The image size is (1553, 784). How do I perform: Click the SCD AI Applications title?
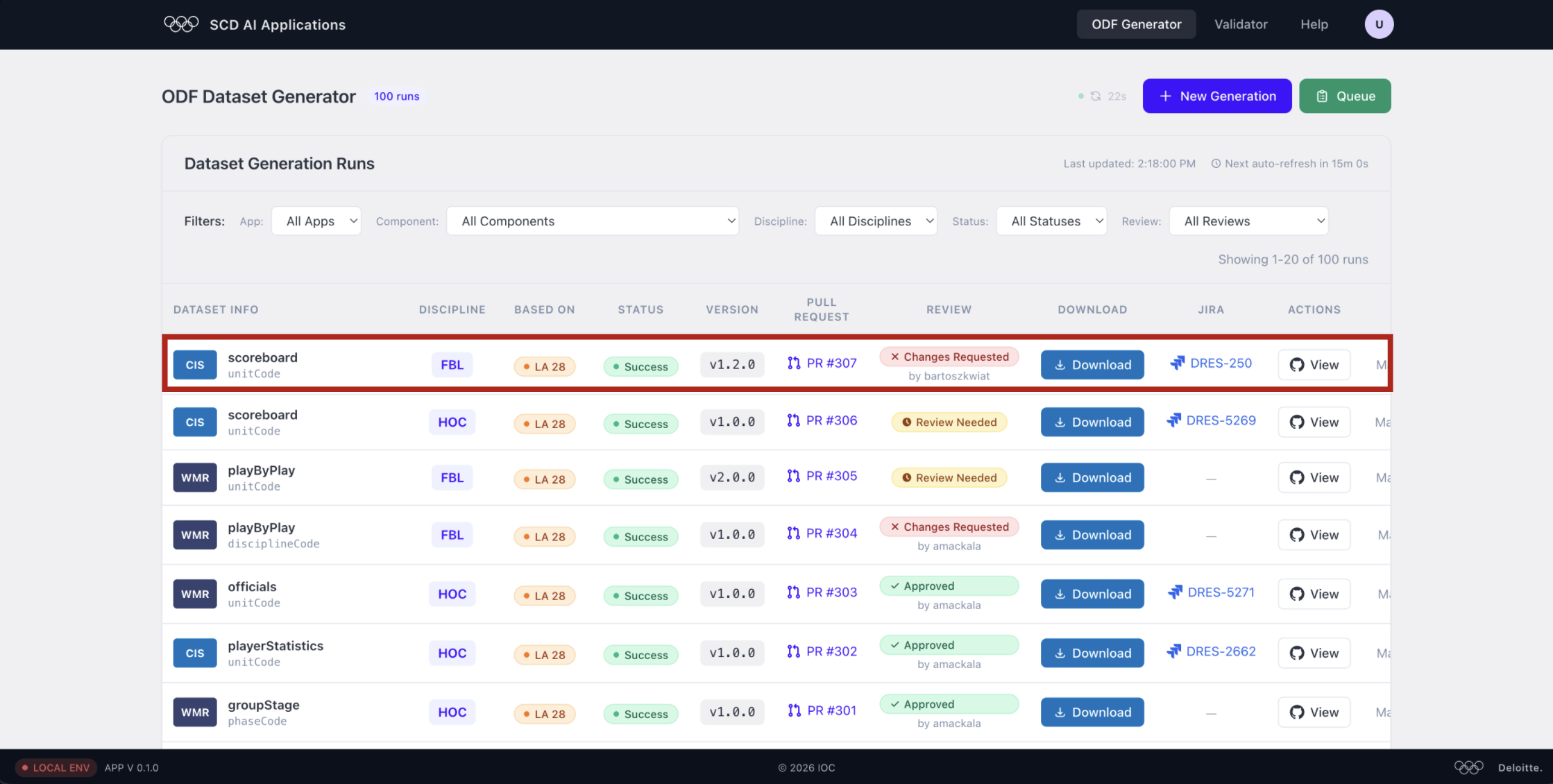pos(278,25)
